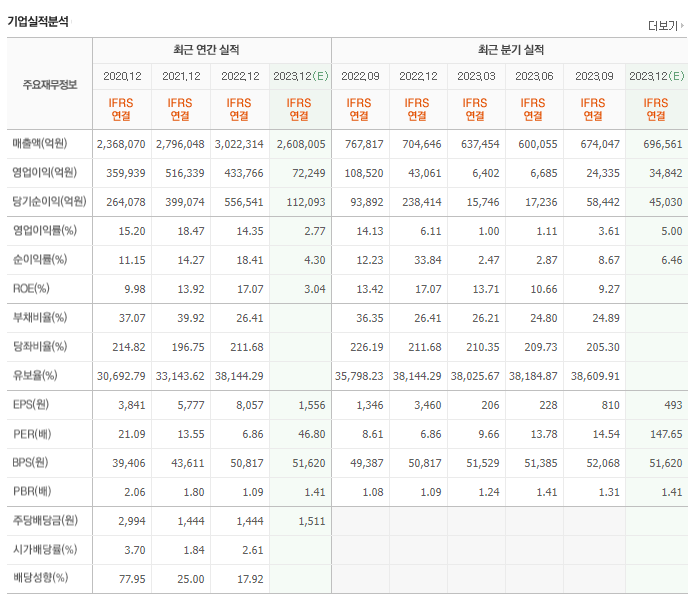Select BPS value 39,406
The width and height of the screenshot is (697, 598).
pos(129,463)
